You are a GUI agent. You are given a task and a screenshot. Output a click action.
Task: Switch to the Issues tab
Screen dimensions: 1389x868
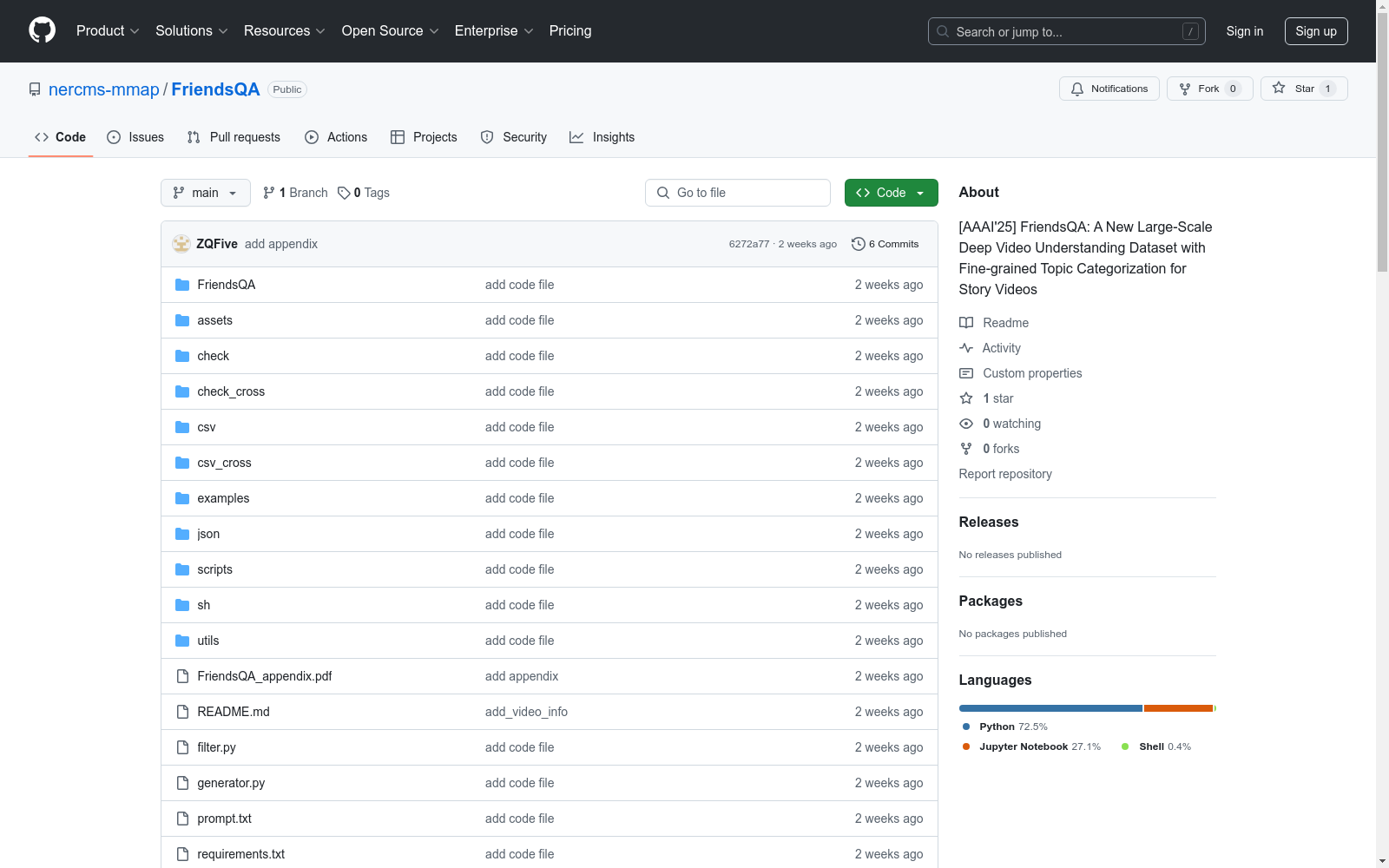click(x=135, y=137)
